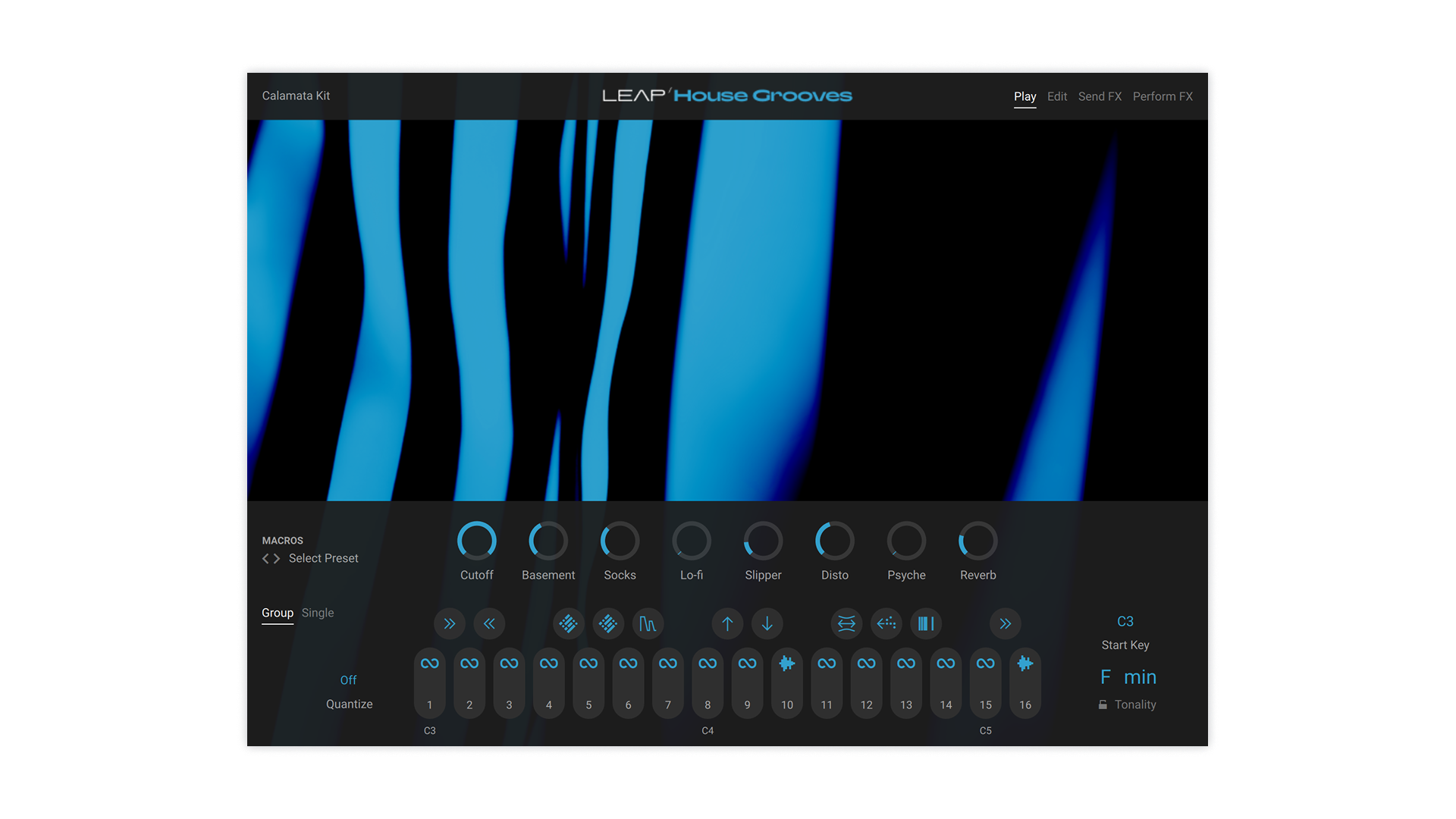1456x819 pixels.
Task: Click the up arrow pitch keyswitch
Action: [x=727, y=623]
